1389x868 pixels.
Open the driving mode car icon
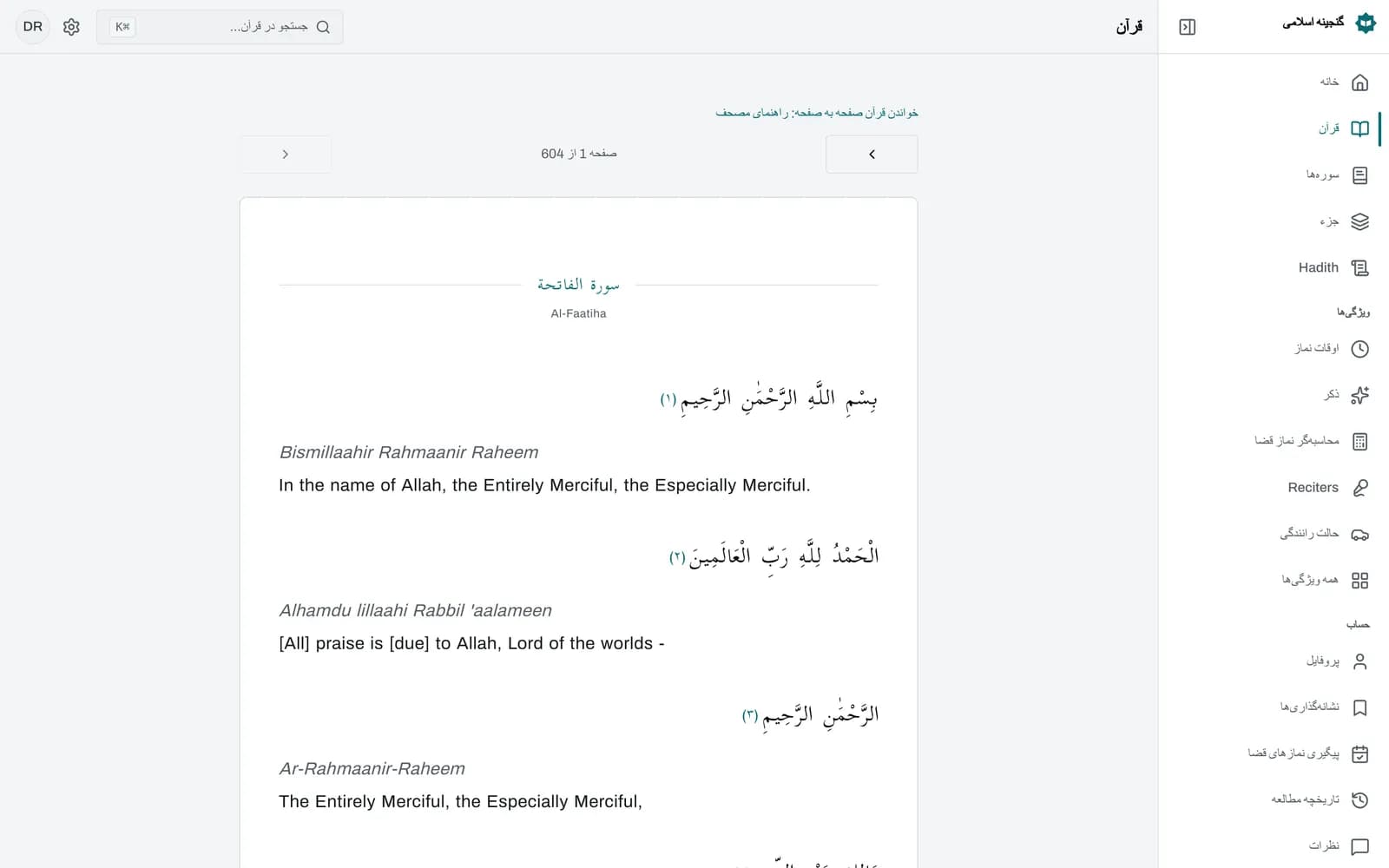click(x=1359, y=534)
